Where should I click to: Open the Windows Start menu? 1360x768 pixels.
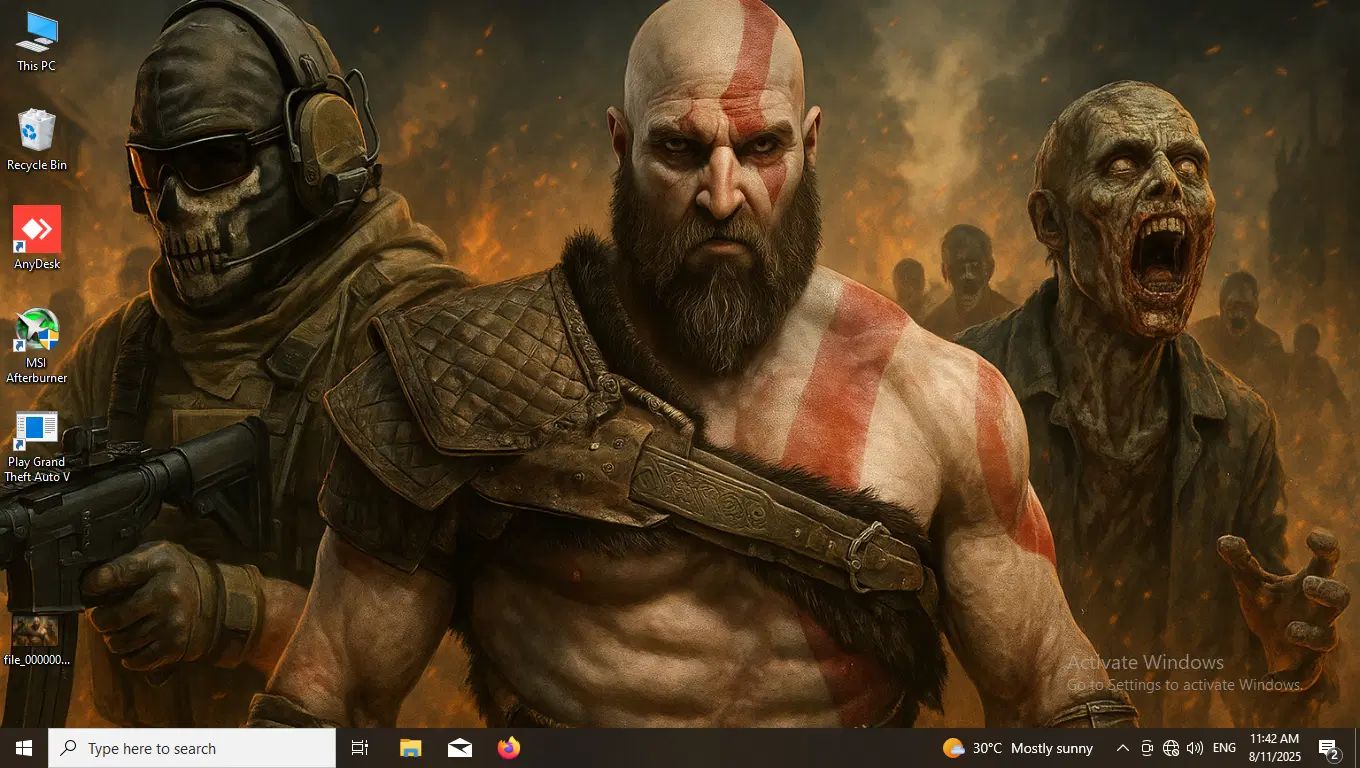coord(24,748)
